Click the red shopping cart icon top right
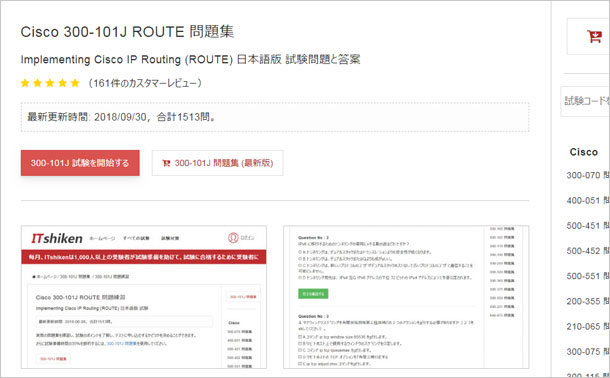Viewport: 610px width, 378px height. tap(594, 37)
